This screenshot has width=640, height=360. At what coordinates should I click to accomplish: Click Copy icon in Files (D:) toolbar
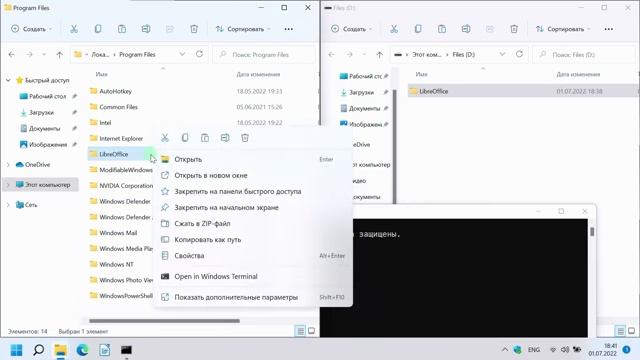point(418,29)
